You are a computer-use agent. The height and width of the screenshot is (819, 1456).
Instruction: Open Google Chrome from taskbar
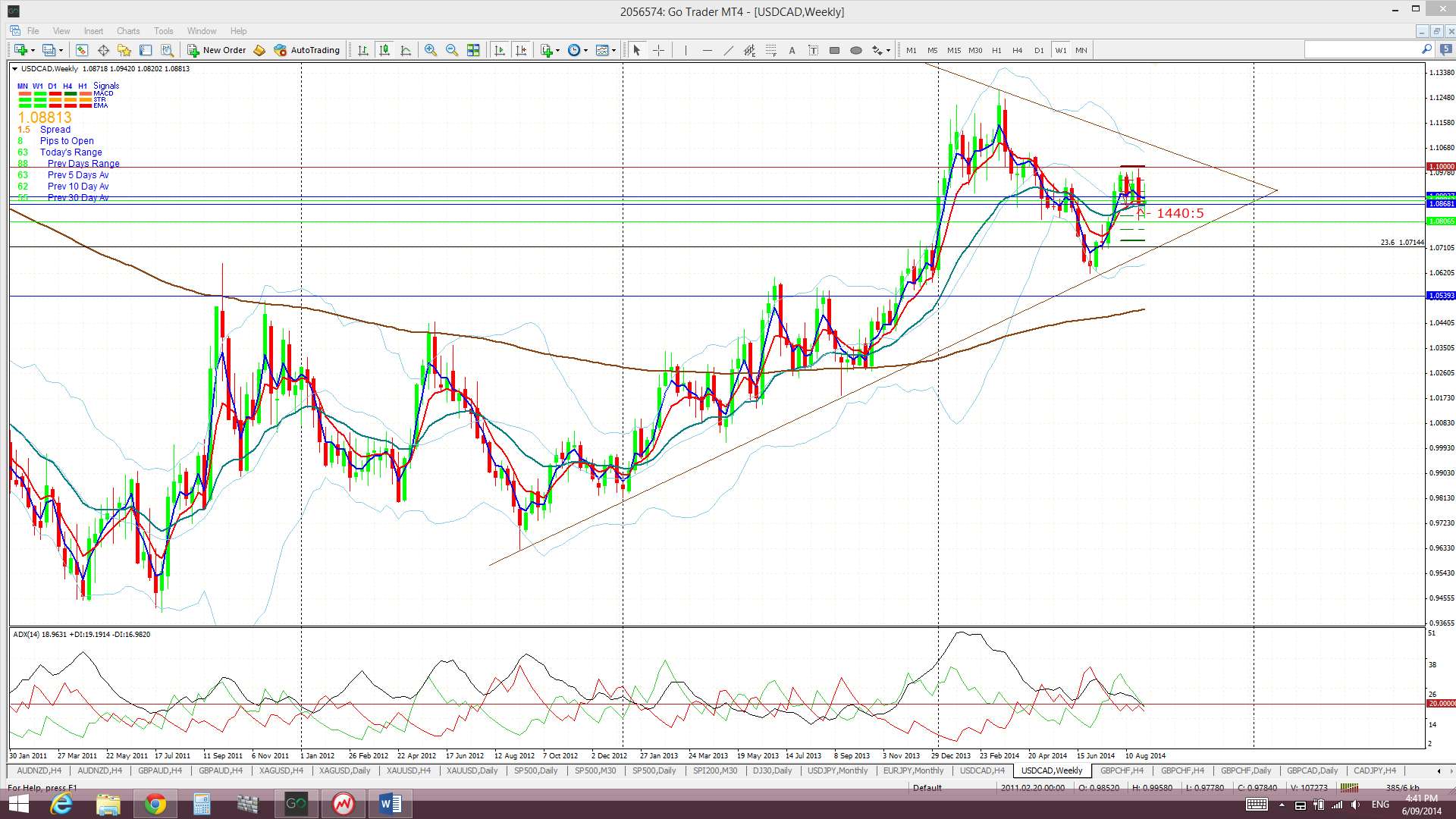point(155,804)
